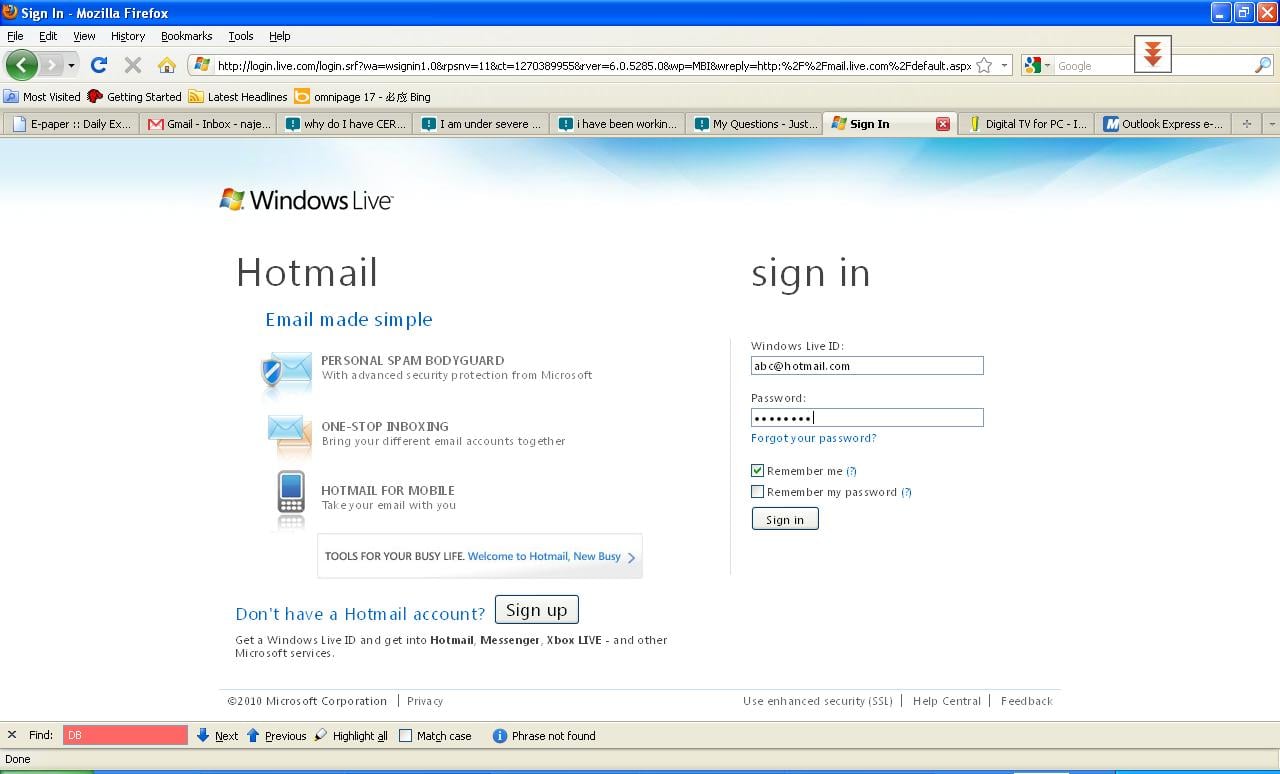Open the back/forward history dropdown arrow
The width and height of the screenshot is (1280, 774).
(71, 65)
